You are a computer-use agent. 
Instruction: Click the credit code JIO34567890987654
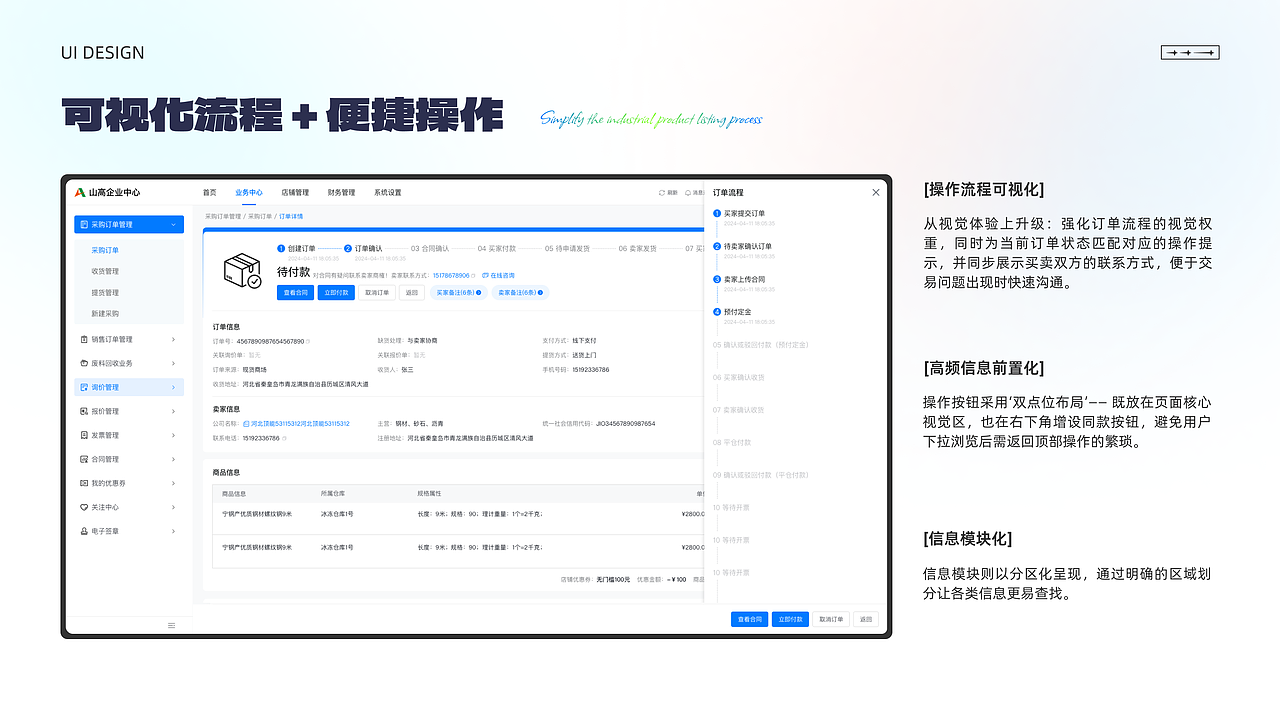[625, 424]
